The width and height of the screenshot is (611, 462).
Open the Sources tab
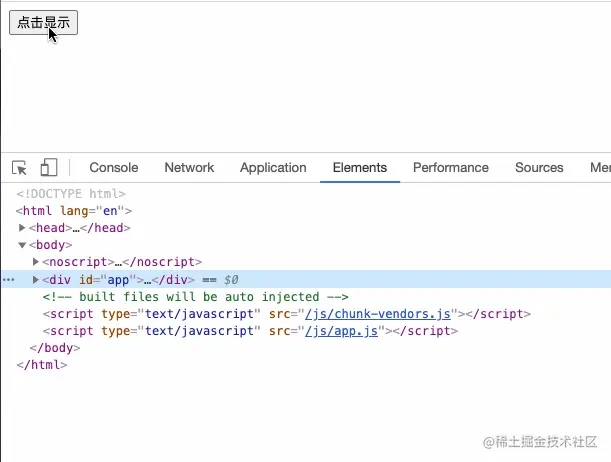[539, 168]
